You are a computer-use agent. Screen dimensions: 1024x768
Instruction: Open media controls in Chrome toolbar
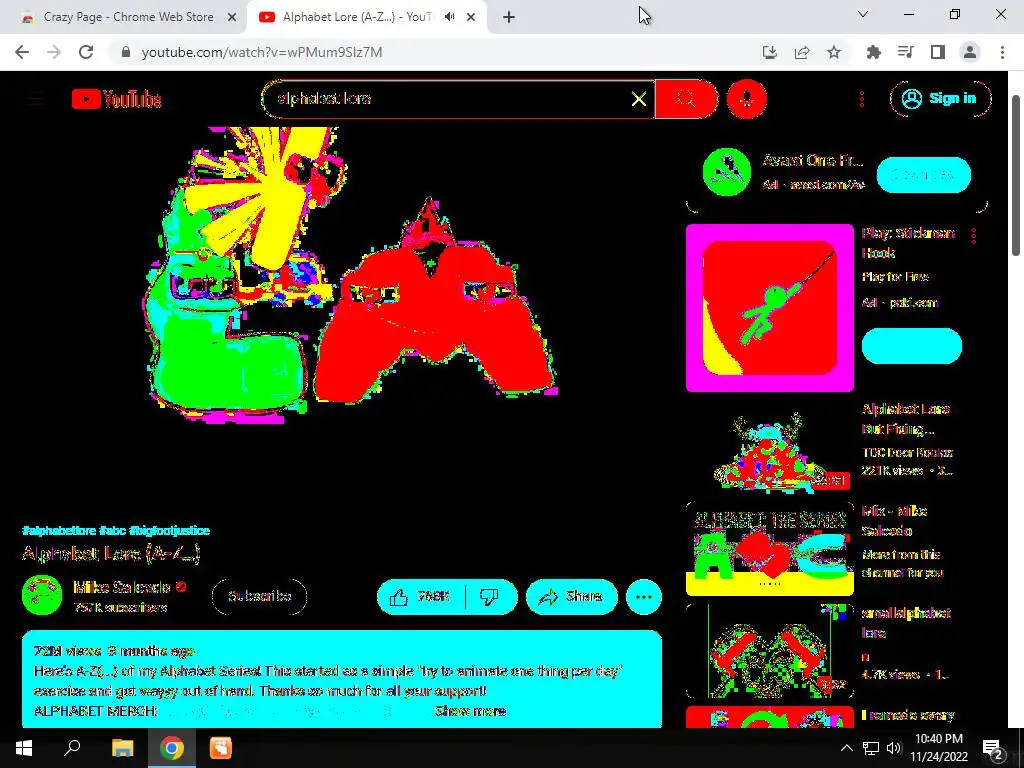point(906,52)
